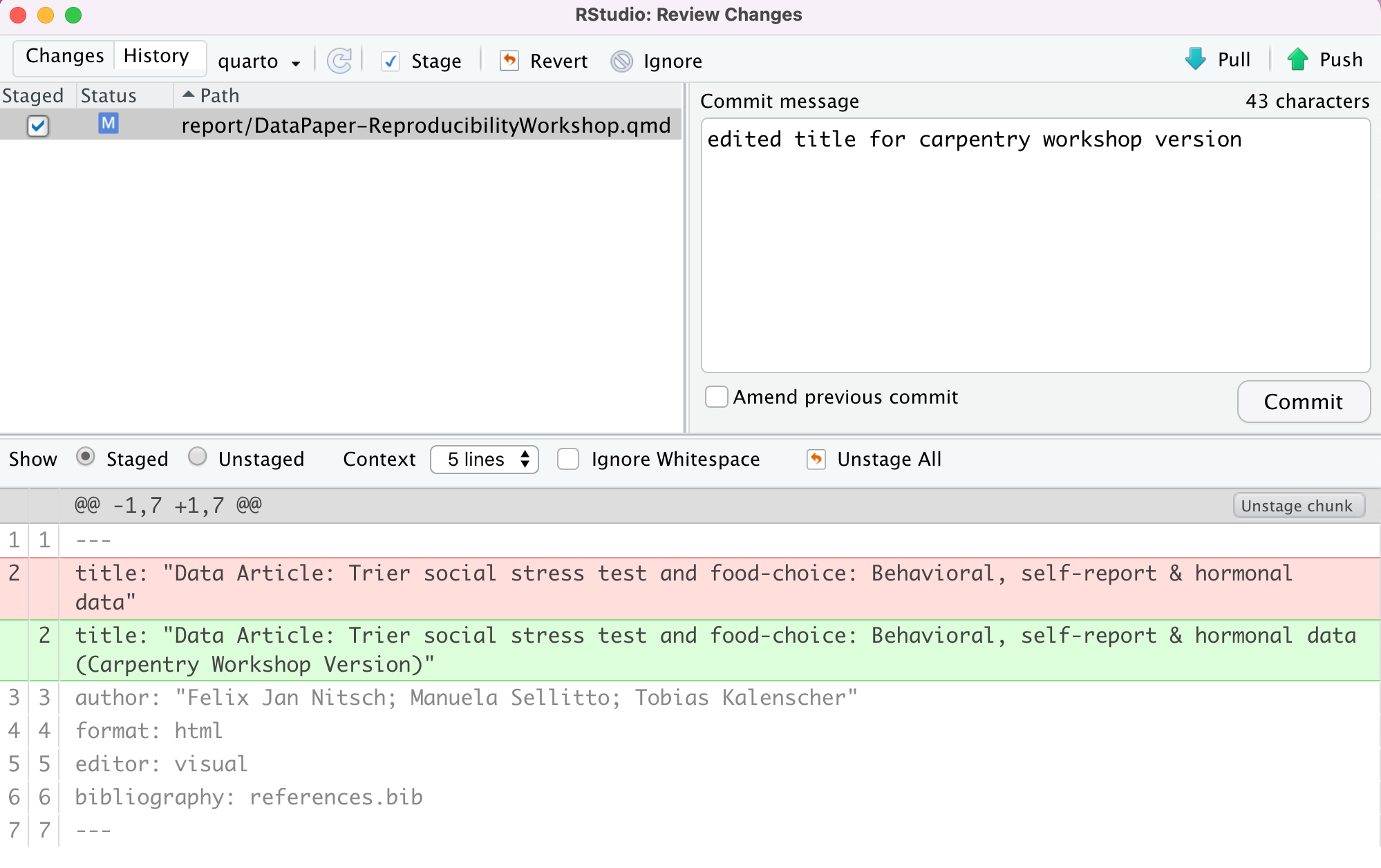The height and width of the screenshot is (868, 1381).
Task: Click the Ignore label text
Action: point(673,62)
